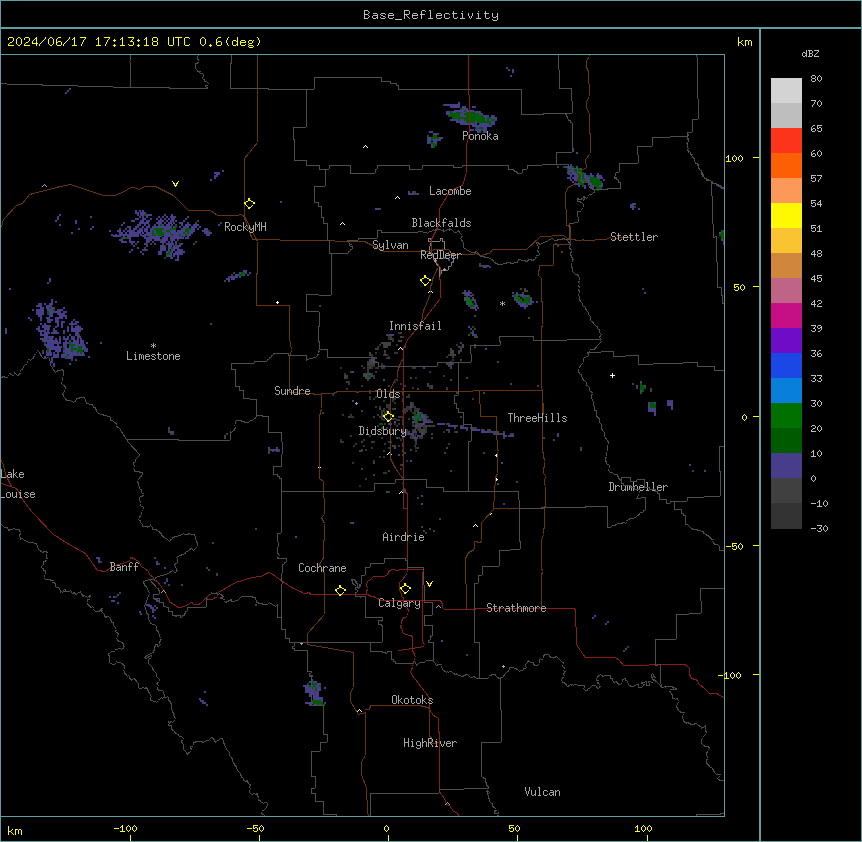
Task: Pick the yellow 54 dBZ legend swatch
Action: pyautogui.click(x=786, y=215)
